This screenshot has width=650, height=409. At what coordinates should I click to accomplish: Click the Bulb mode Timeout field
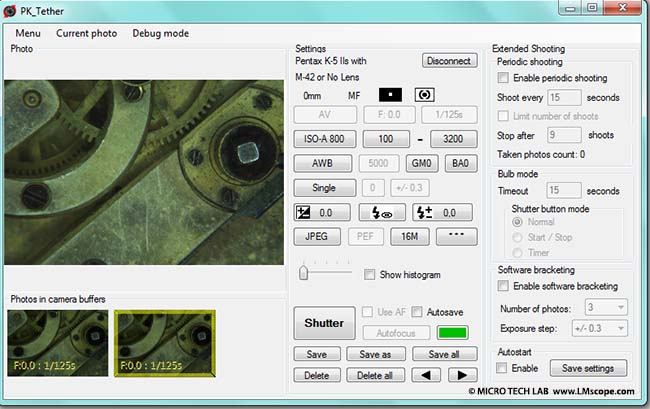(x=564, y=190)
